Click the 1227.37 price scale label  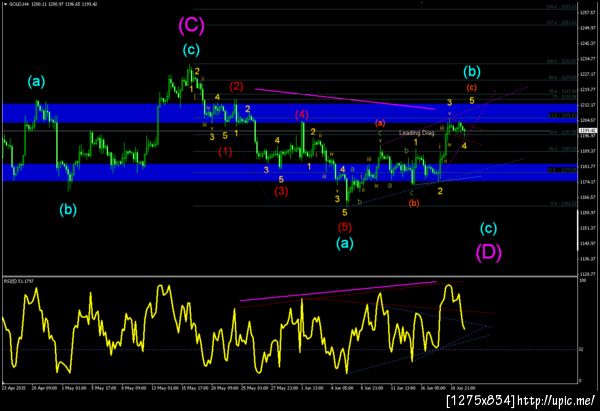click(588, 74)
